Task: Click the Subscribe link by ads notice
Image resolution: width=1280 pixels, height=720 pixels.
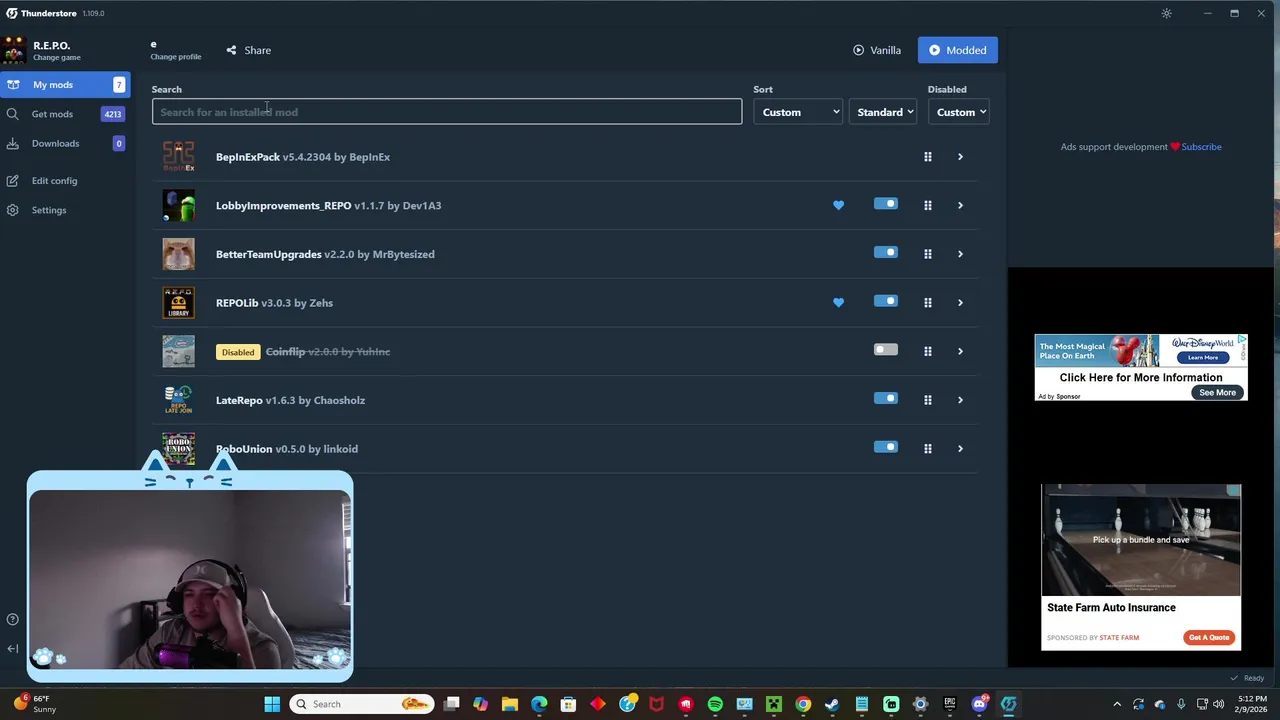Action: (1201, 147)
